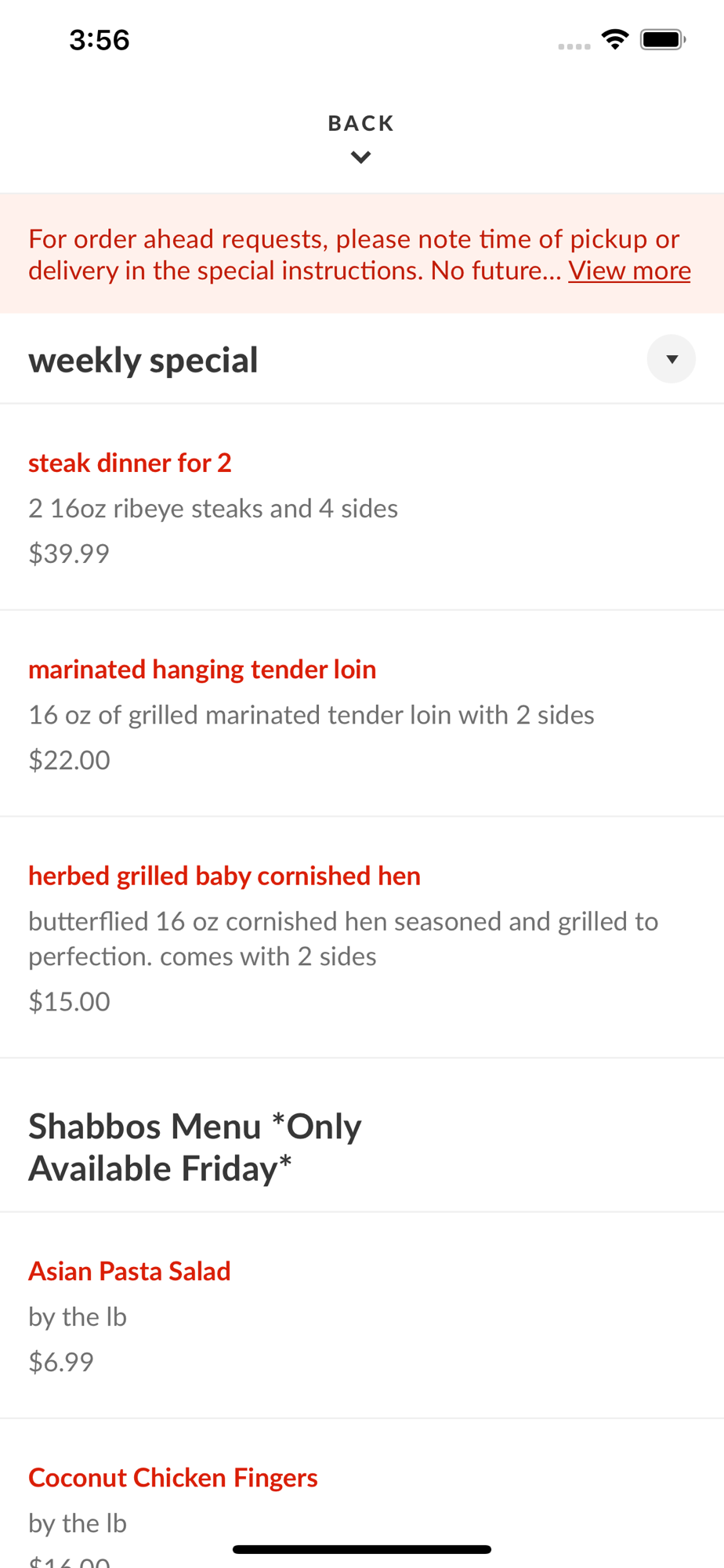Tap the cellular signal dots indicator
This screenshot has height=1568, width=724.
click(x=574, y=47)
